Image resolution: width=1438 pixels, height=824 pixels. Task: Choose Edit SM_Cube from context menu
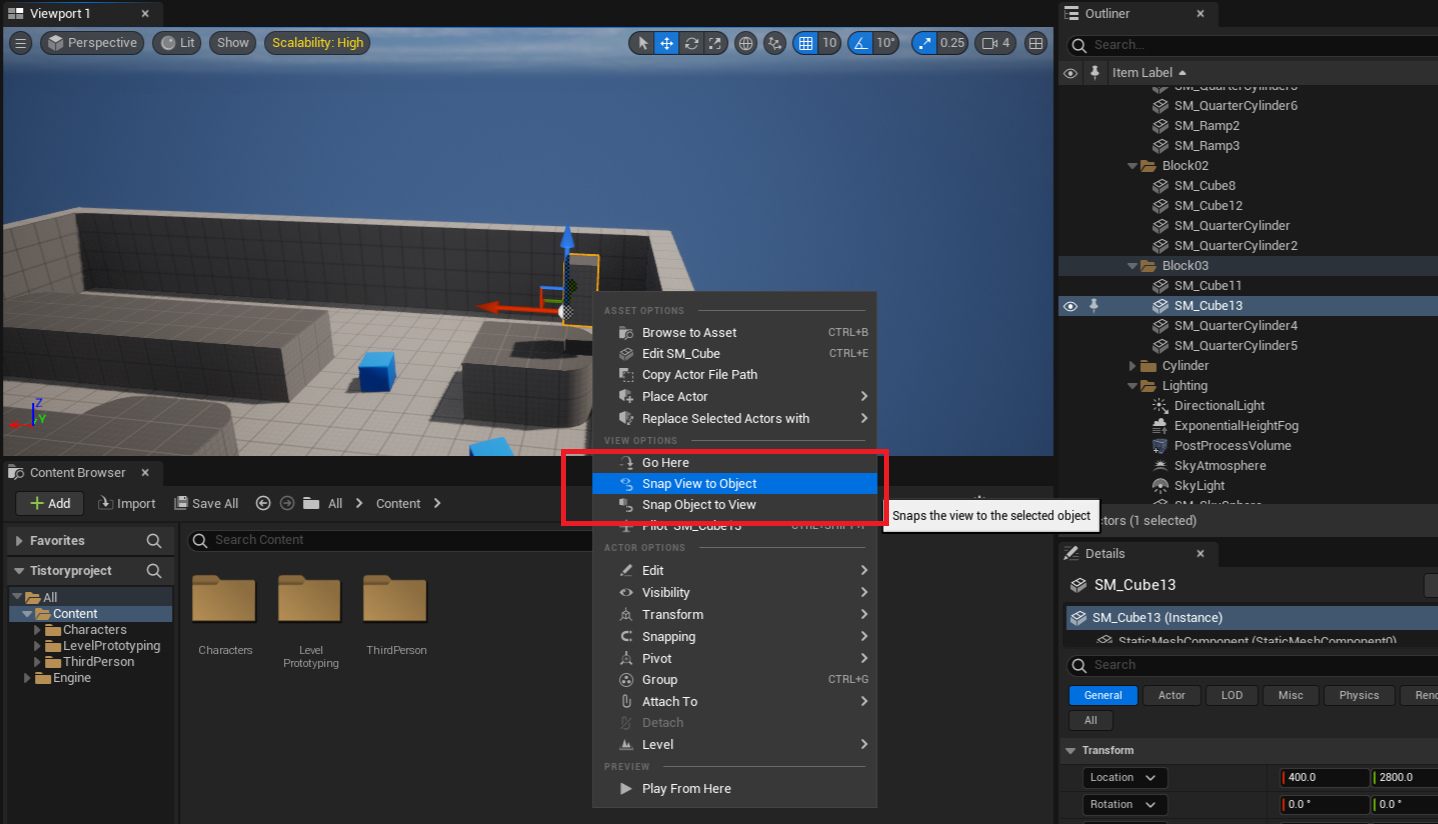coord(734,353)
